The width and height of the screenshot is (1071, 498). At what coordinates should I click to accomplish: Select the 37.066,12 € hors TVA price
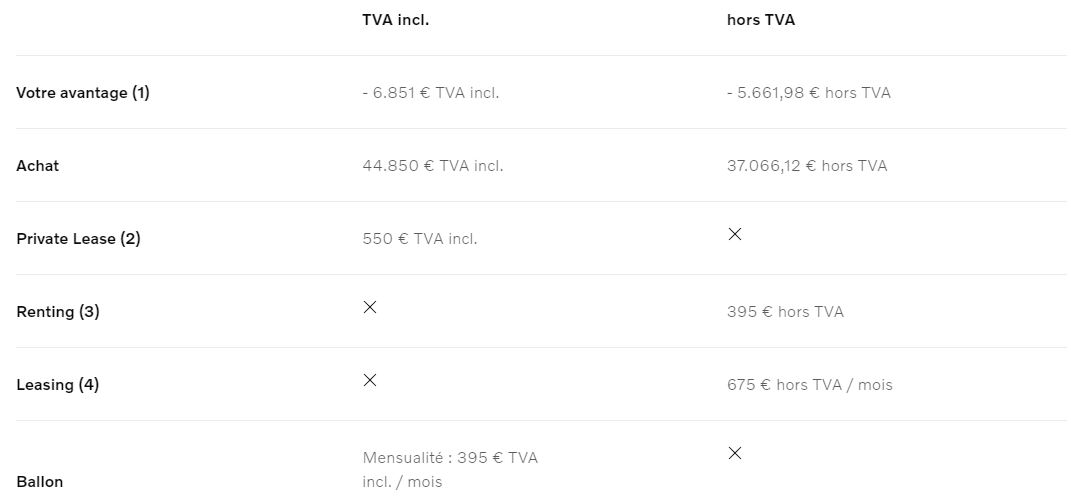[x=806, y=166]
